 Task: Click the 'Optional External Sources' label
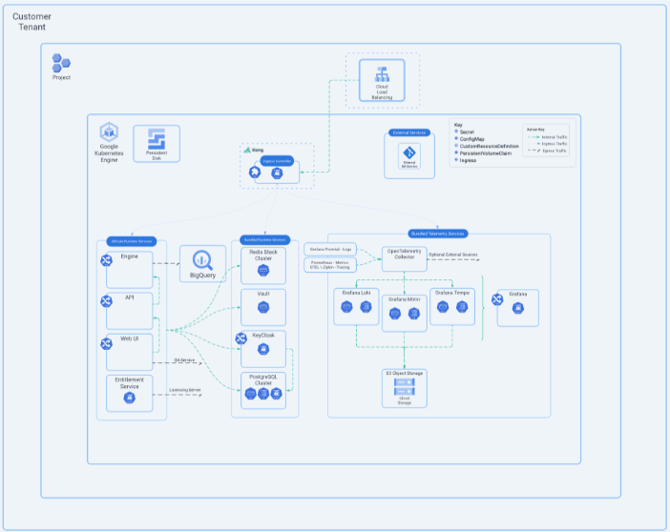pos(453,255)
